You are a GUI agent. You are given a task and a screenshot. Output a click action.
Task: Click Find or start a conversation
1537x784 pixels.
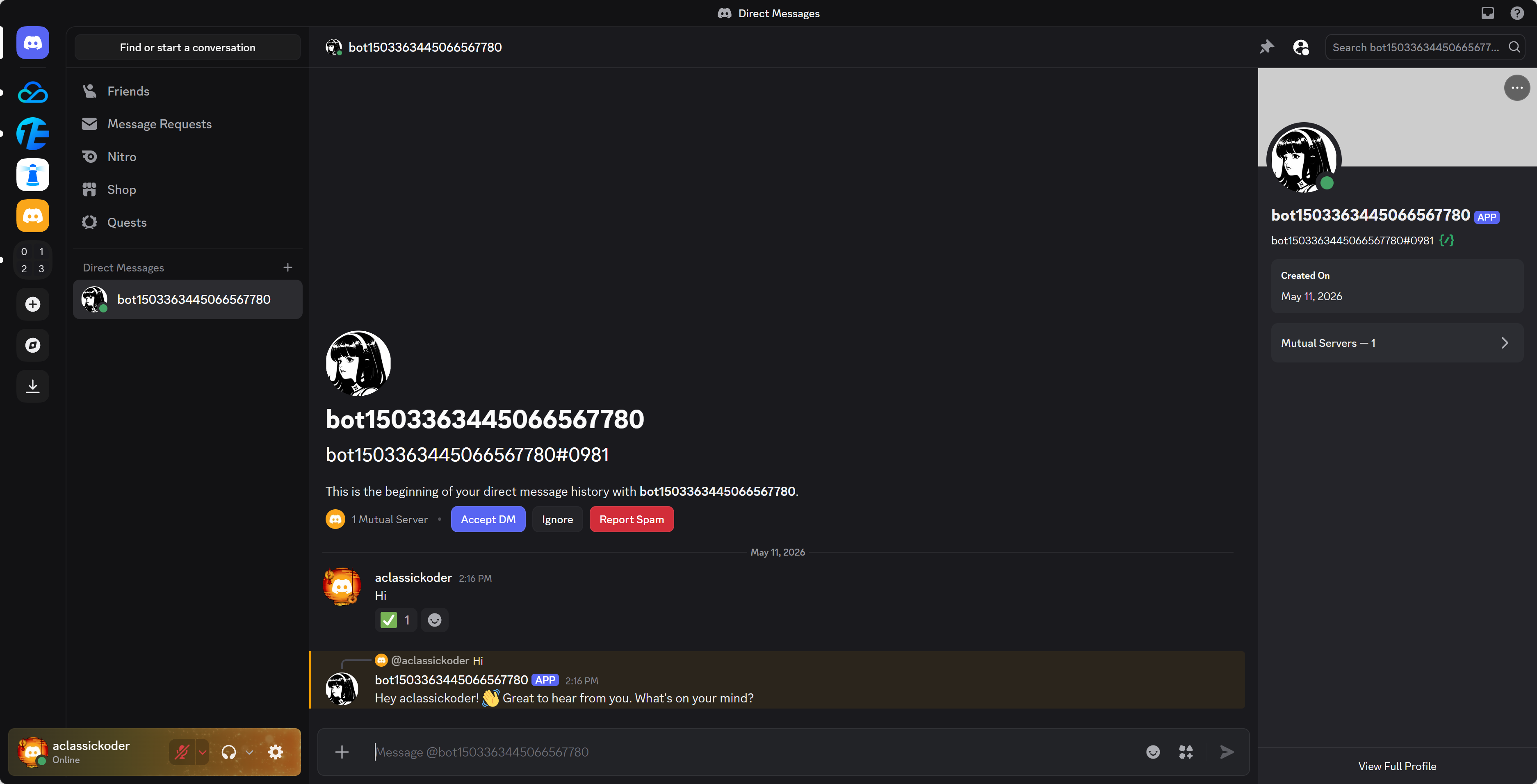pos(187,47)
